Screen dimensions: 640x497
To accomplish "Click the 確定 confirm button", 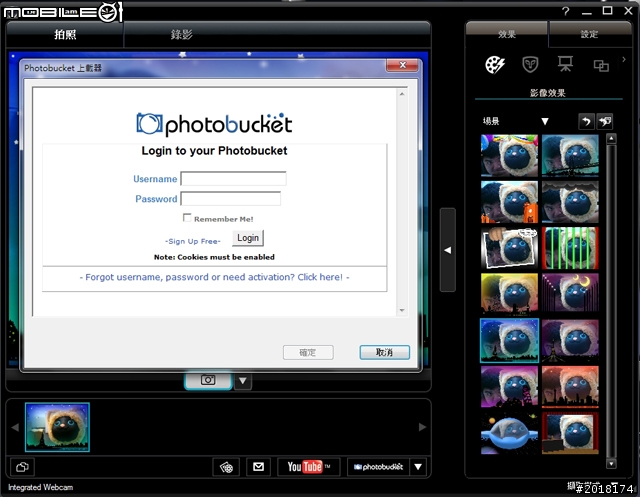I will 308,352.
